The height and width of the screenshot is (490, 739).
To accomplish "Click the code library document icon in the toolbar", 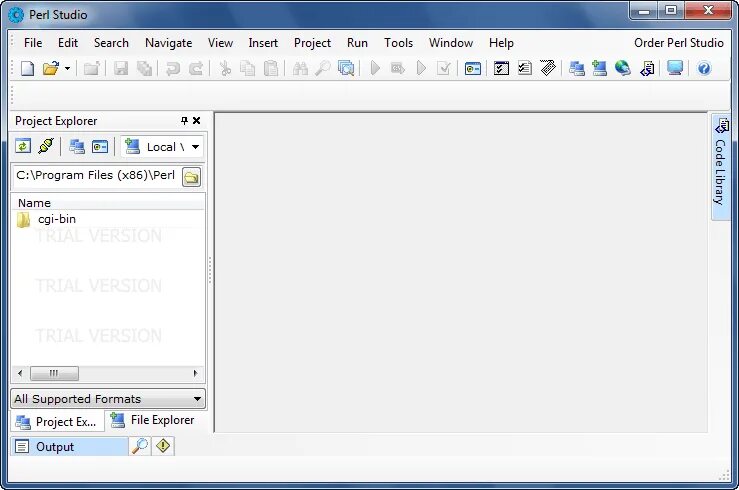I will click(x=647, y=69).
